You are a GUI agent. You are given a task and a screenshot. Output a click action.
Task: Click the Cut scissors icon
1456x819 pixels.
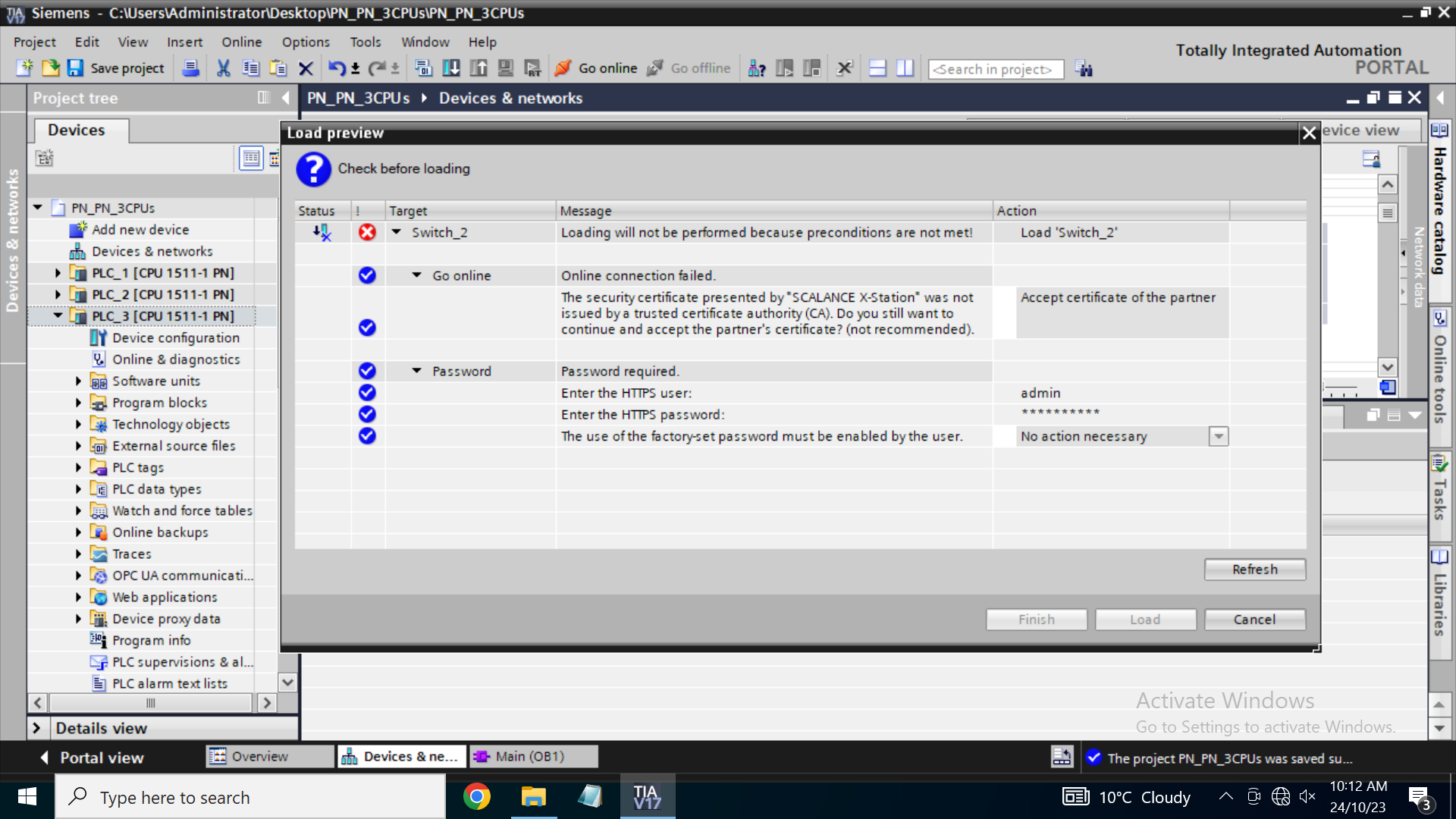coord(223,68)
